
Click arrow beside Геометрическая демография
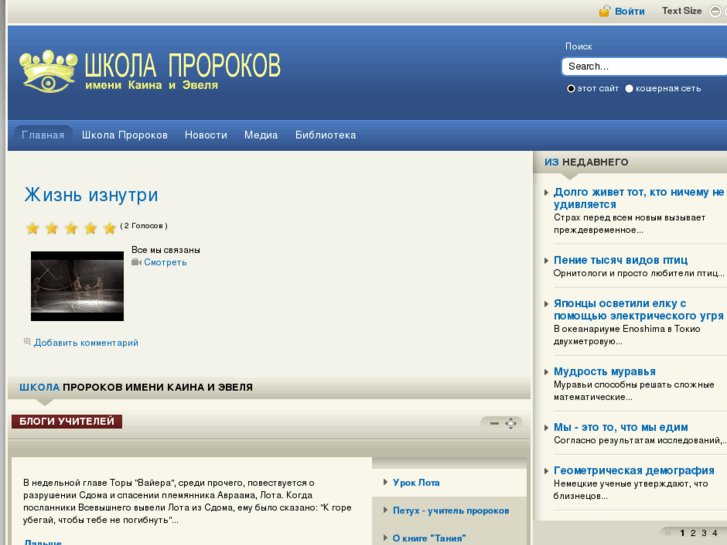point(547,471)
